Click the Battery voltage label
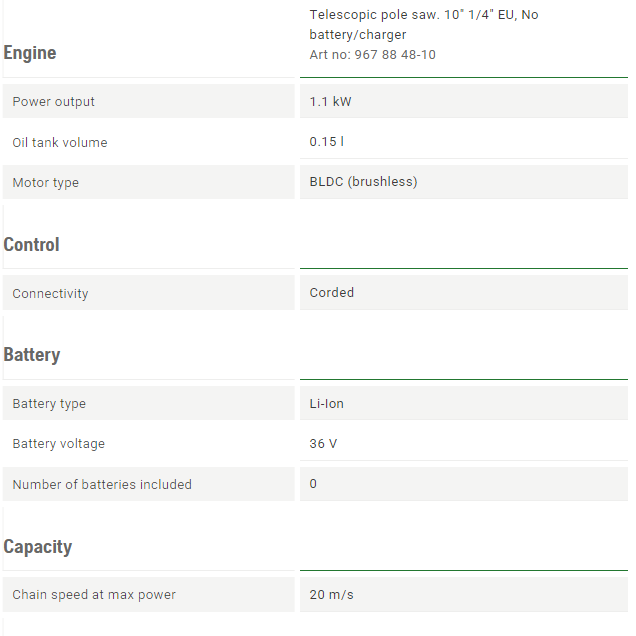 [59, 443]
